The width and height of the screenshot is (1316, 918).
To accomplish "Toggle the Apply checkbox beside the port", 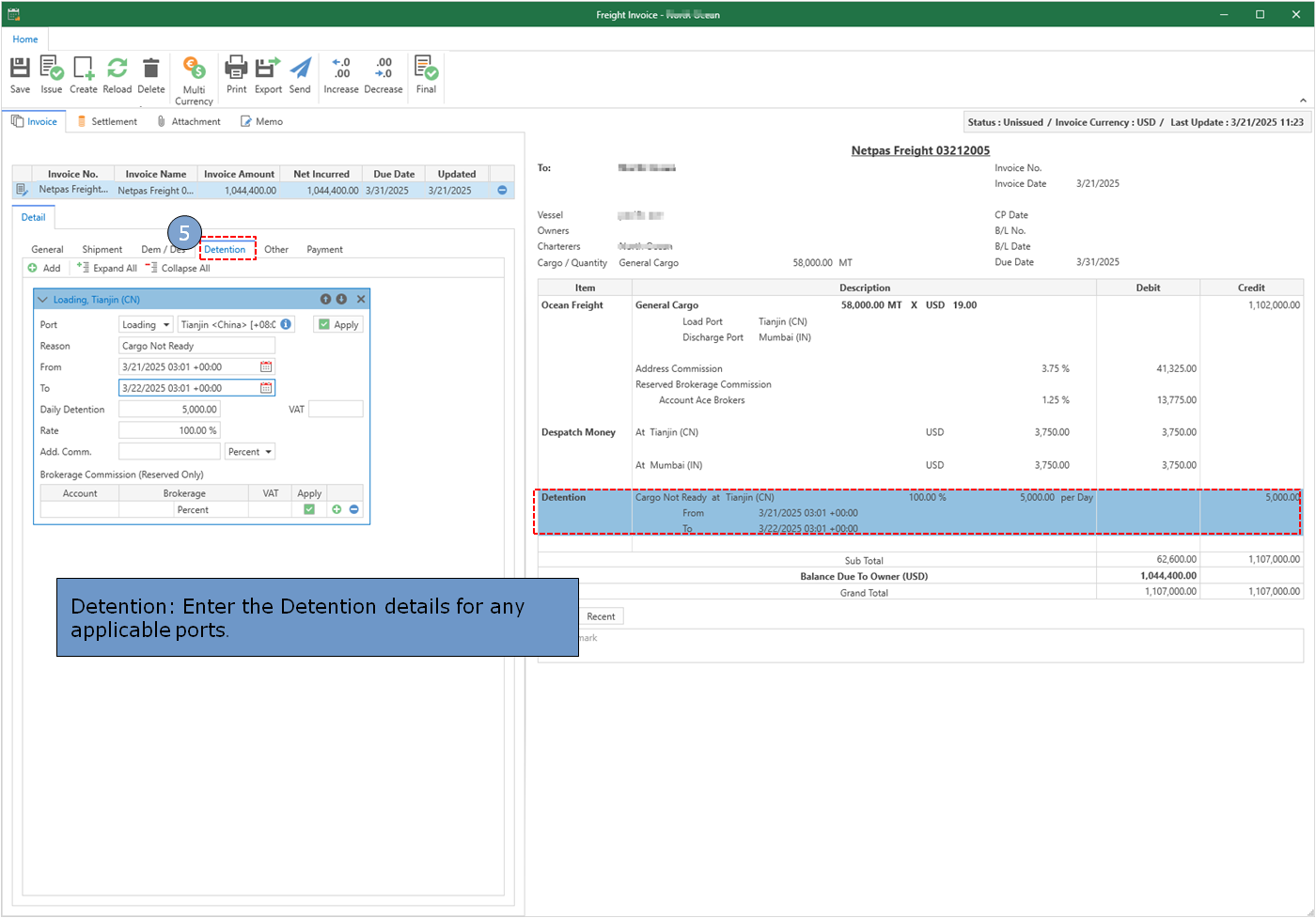I will point(324,324).
